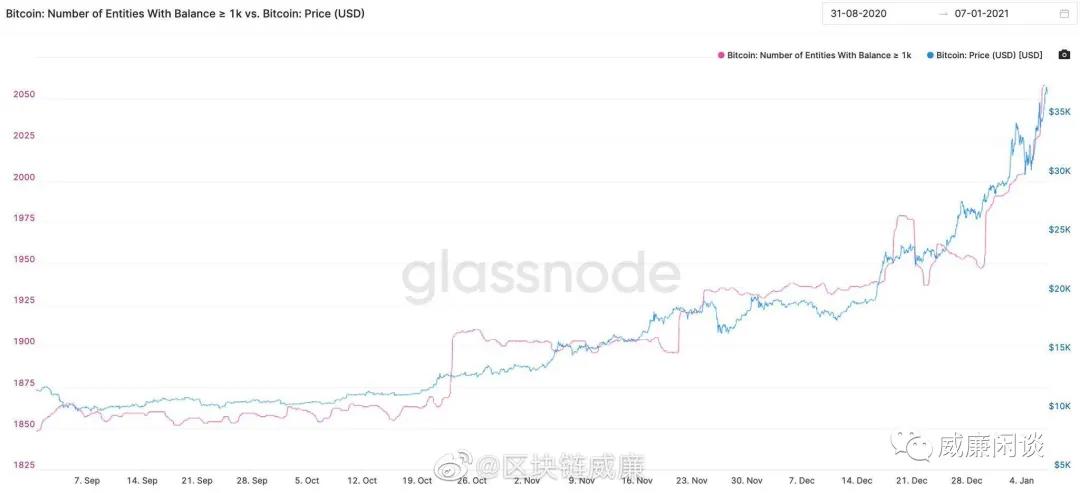Toggle the Bitcoin: Price (USD) legend series
Screen dimensions: 1080x493
(990, 55)
